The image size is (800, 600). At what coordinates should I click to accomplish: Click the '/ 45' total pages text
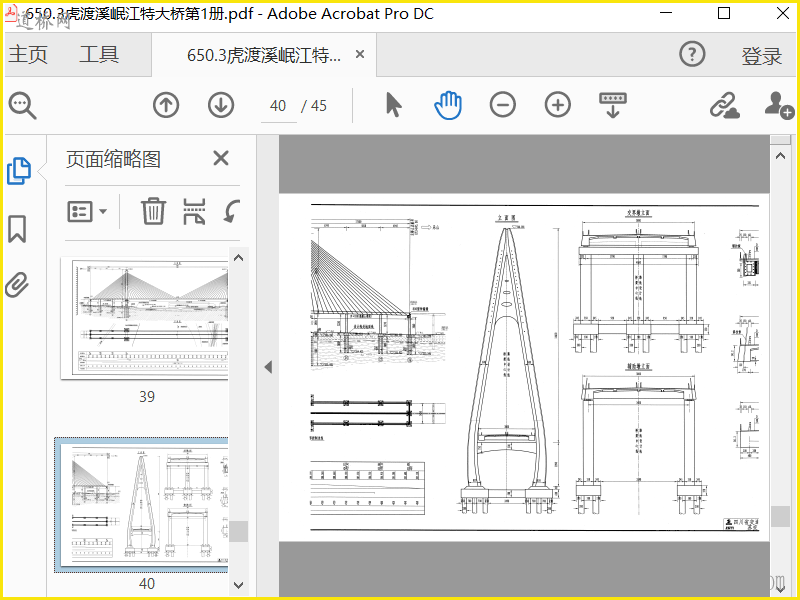tap(314, 106)
